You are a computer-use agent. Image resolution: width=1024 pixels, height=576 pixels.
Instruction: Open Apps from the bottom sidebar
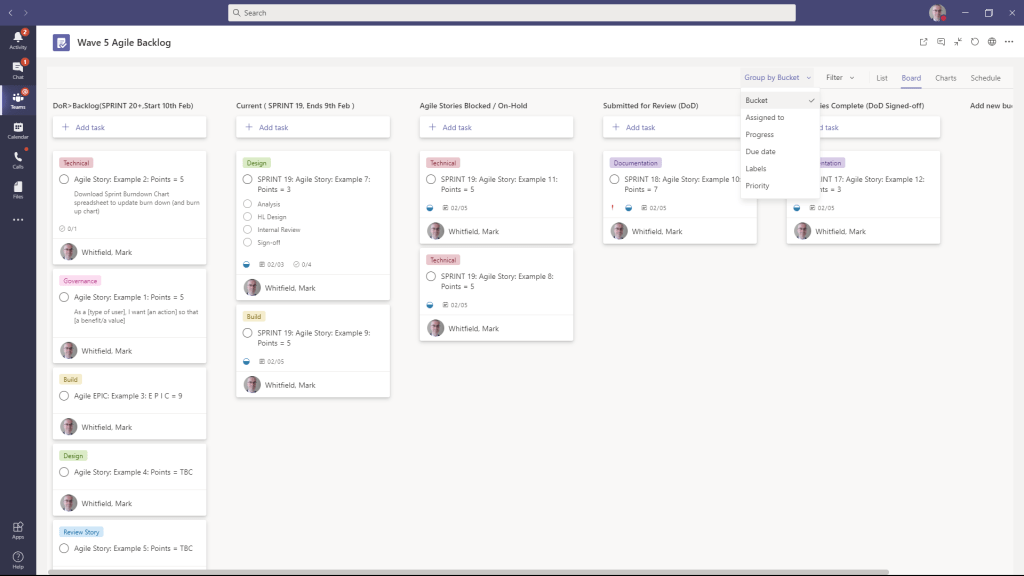[x=18, y=531]
